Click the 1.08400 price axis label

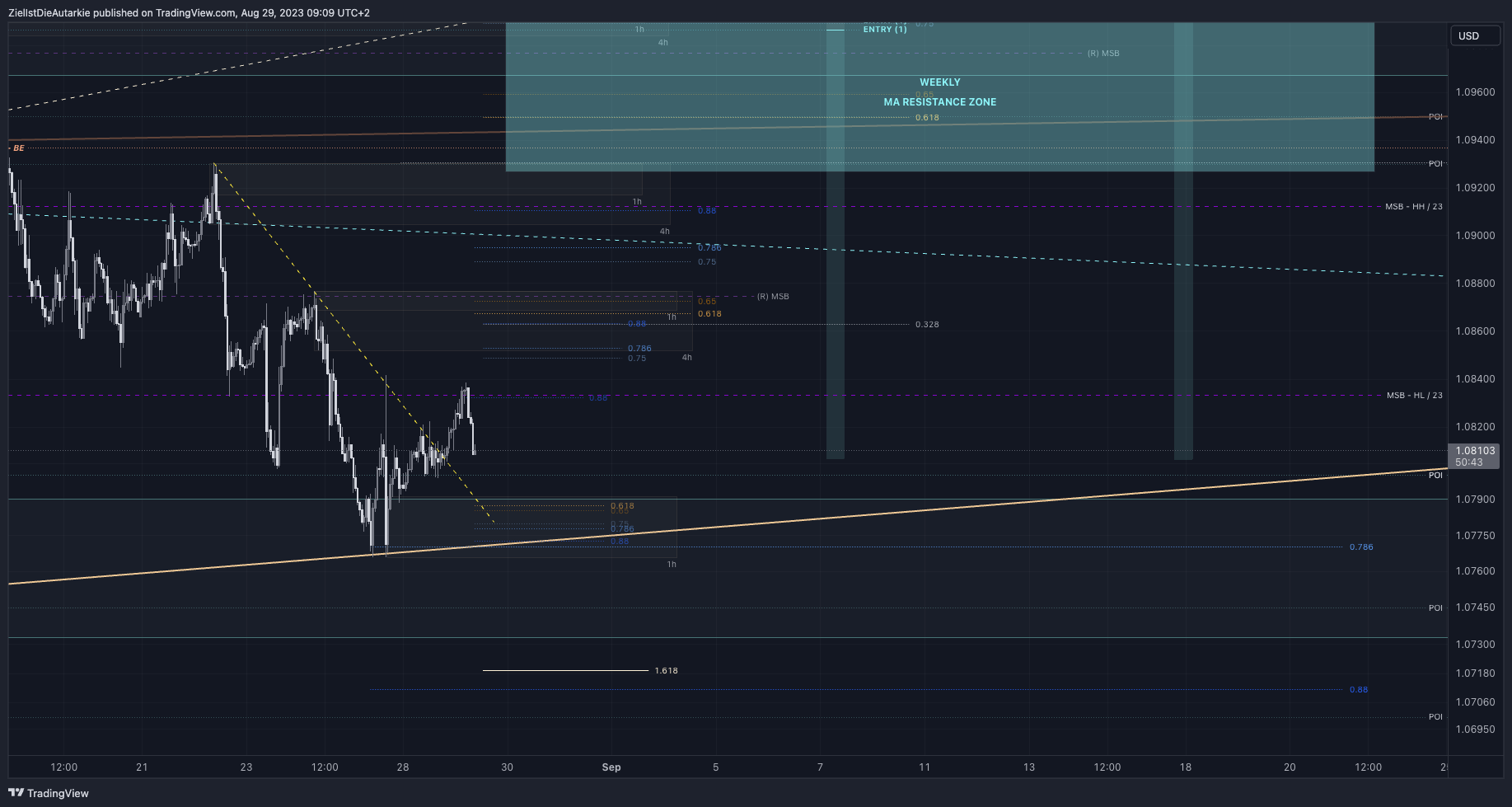(x=1475, y=379)
